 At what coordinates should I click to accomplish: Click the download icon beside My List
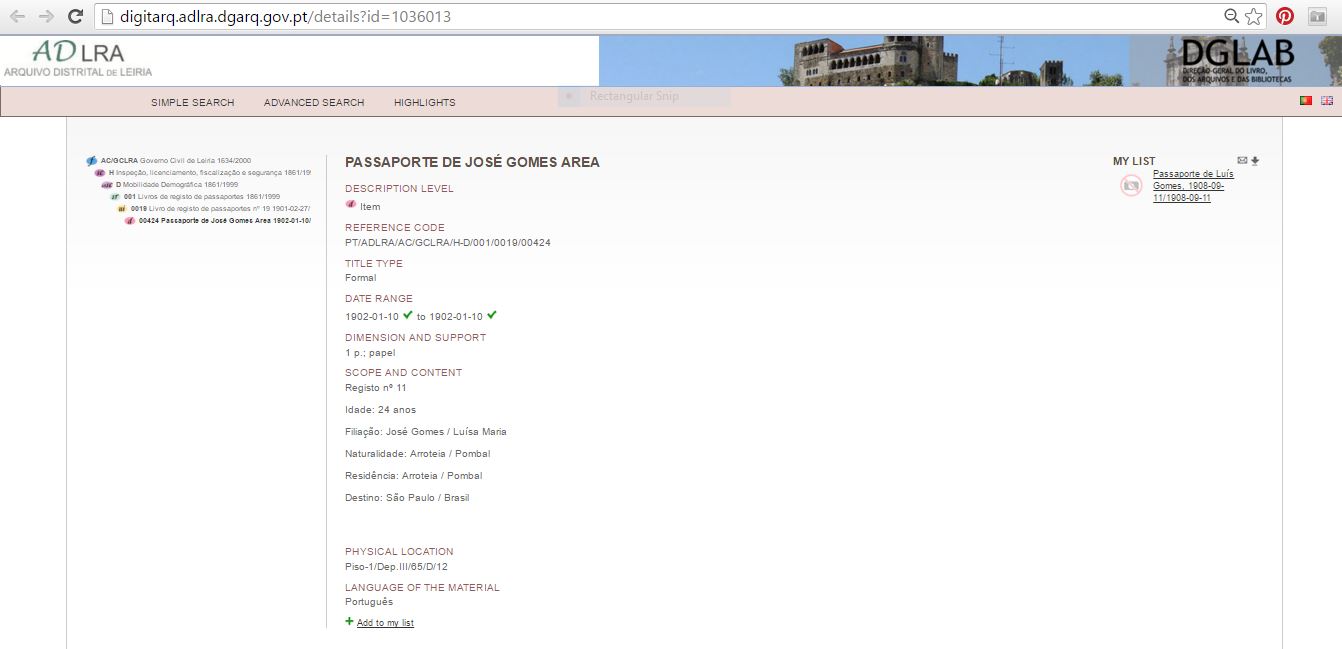(1255, 161)
